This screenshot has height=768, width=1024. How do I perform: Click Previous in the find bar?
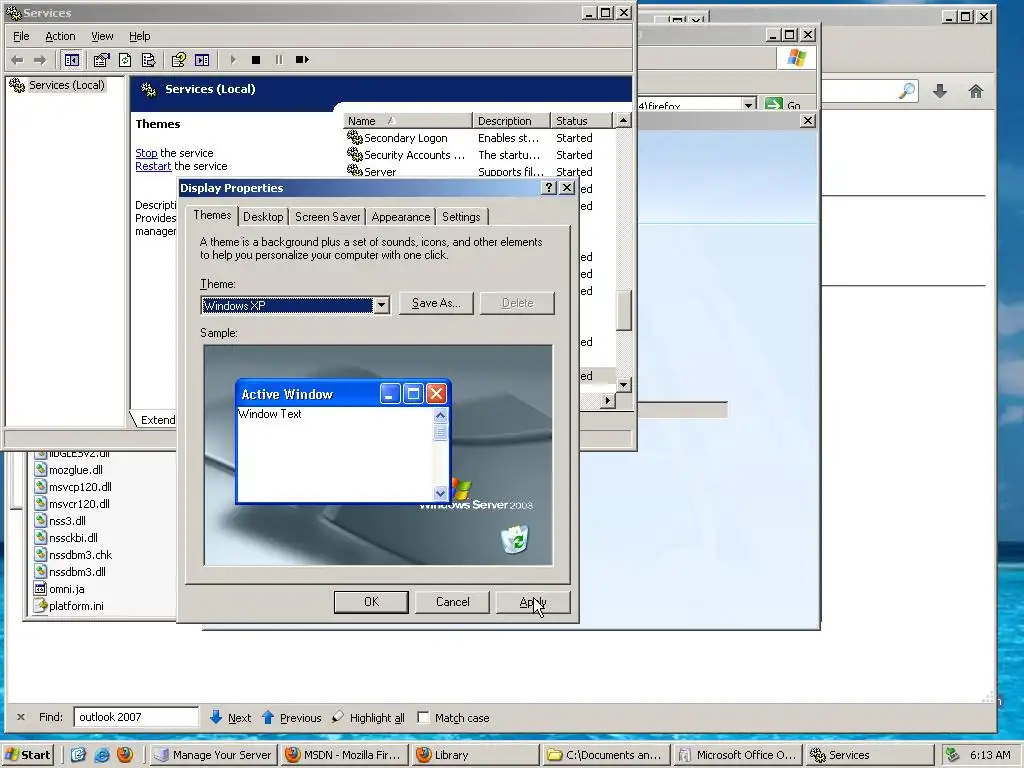pos(291,718)
